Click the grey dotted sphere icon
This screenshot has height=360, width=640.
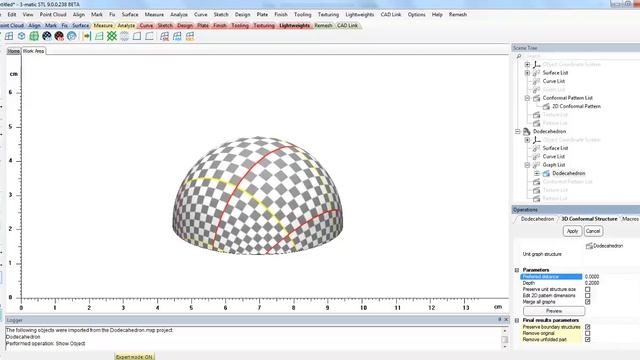pos(124,36)
